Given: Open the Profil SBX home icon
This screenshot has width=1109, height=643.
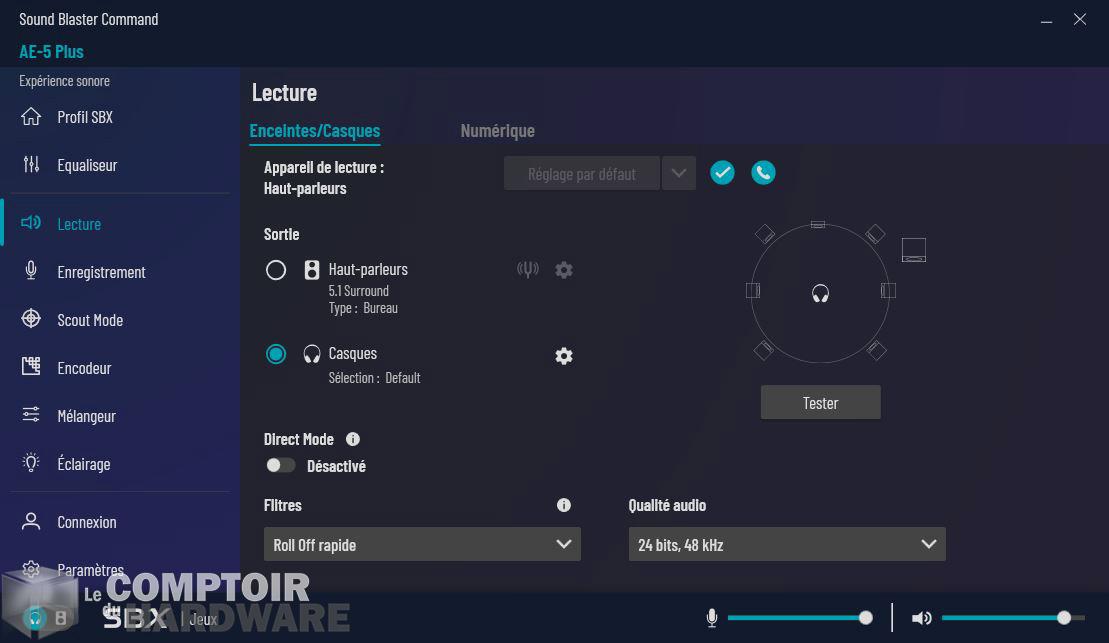Looking at the screenshot, I should point(31,117).
